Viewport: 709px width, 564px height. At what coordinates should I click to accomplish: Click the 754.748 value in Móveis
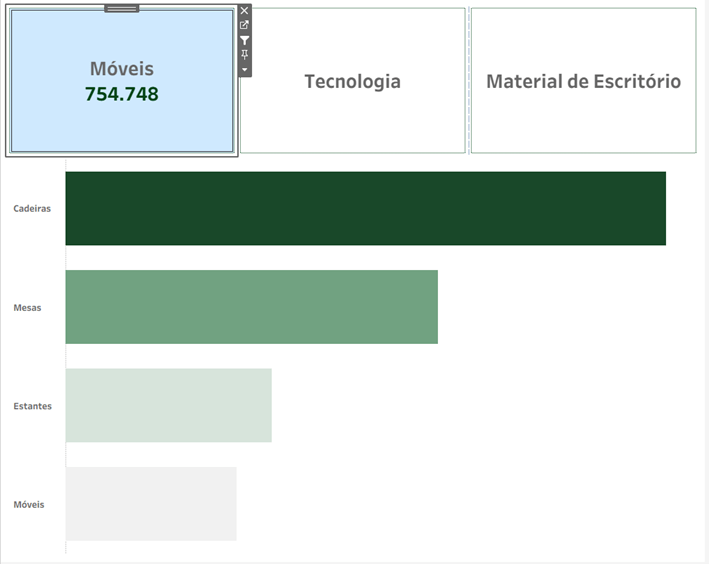(122, 94)
